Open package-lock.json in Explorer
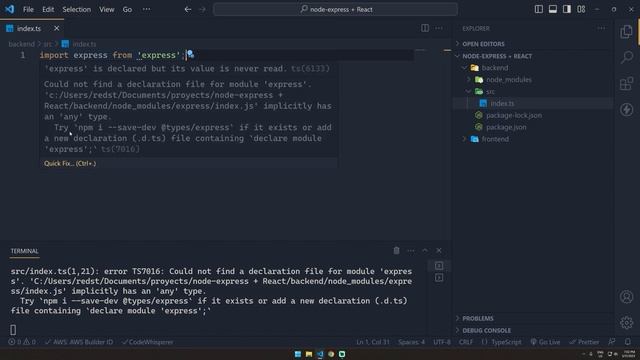The image size is (640, 360). click(514, 115)
